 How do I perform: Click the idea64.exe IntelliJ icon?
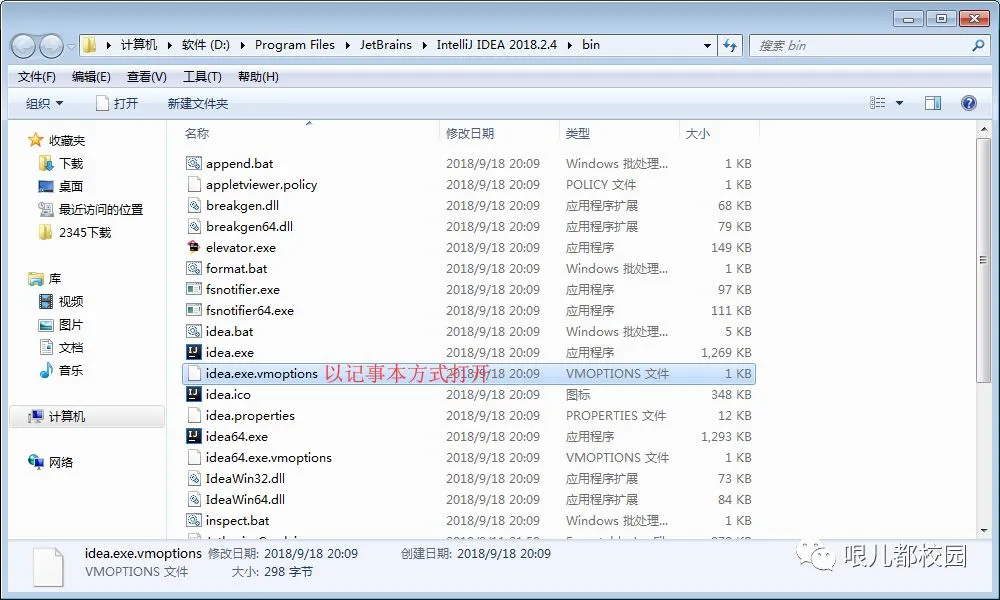(194, 436)
